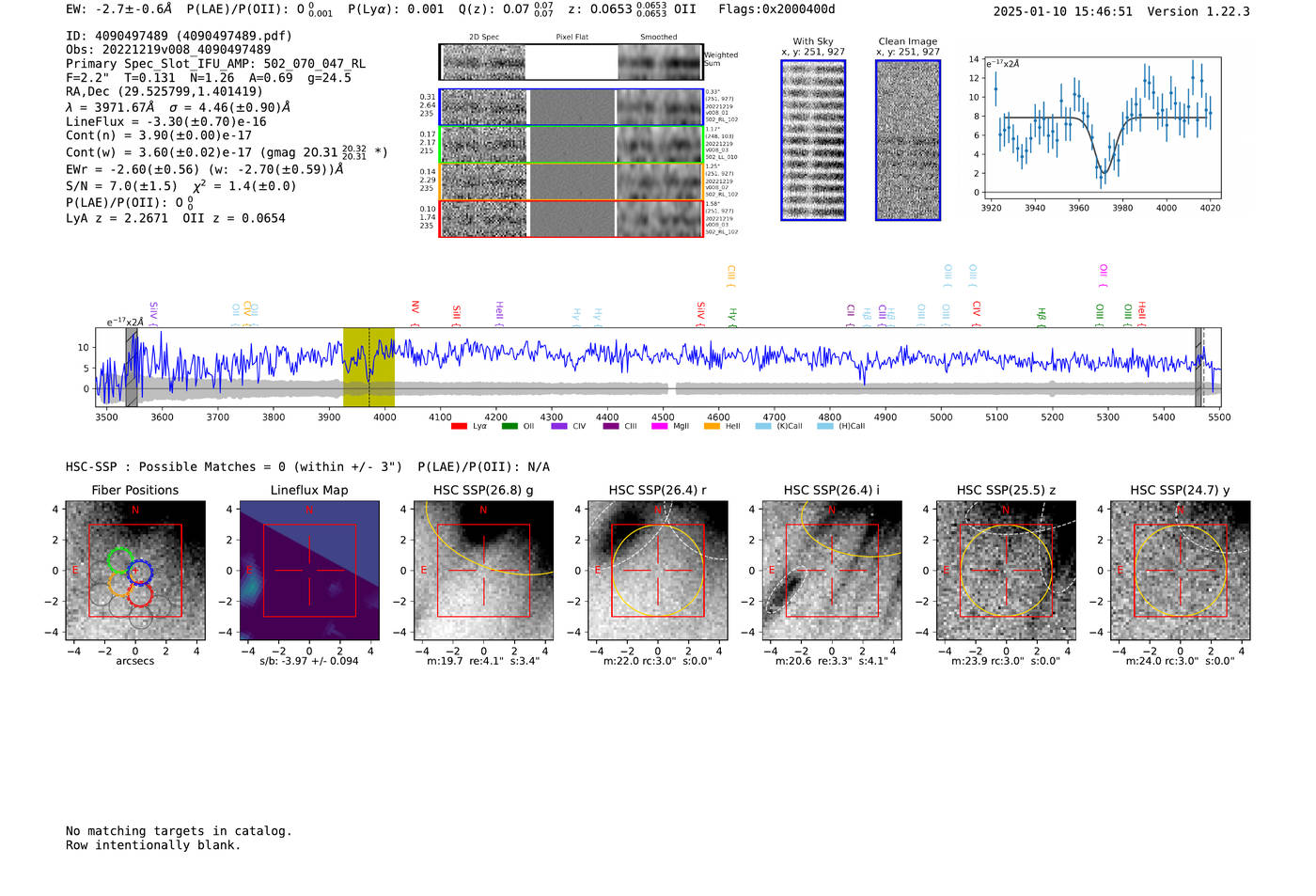
Task: Open the HSC SSP(25.5) z image
Action: click(x=1006, y=571)
